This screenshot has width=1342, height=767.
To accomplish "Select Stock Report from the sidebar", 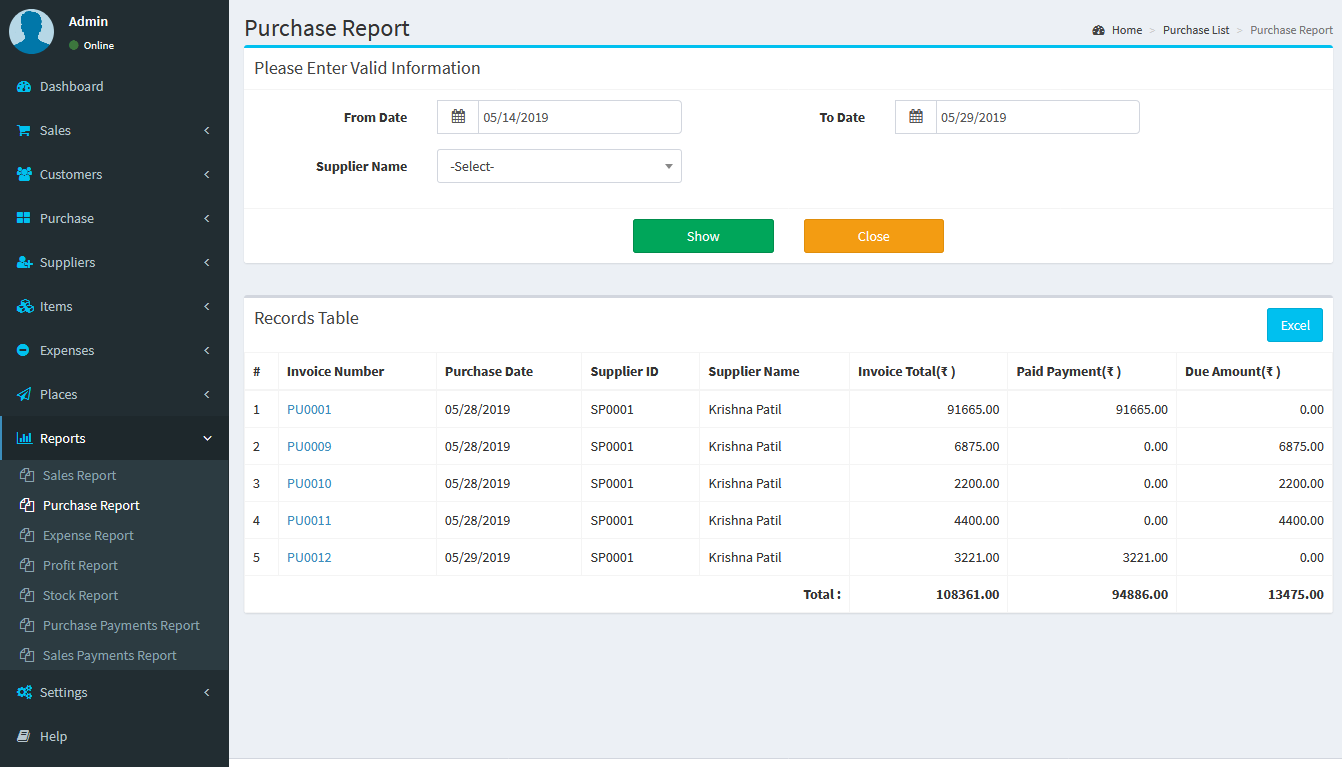I will (80, 596).
